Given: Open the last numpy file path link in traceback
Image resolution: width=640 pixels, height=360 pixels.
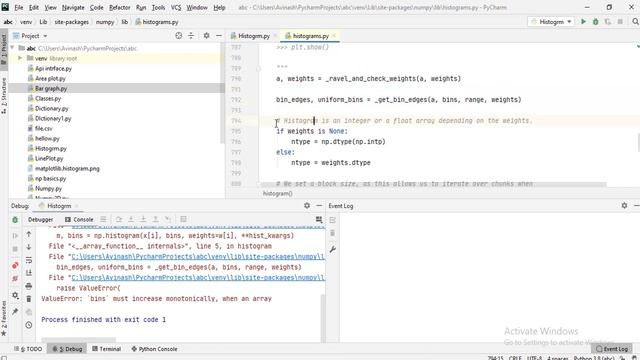Looking at the screenshot, I should pos(198,278).
